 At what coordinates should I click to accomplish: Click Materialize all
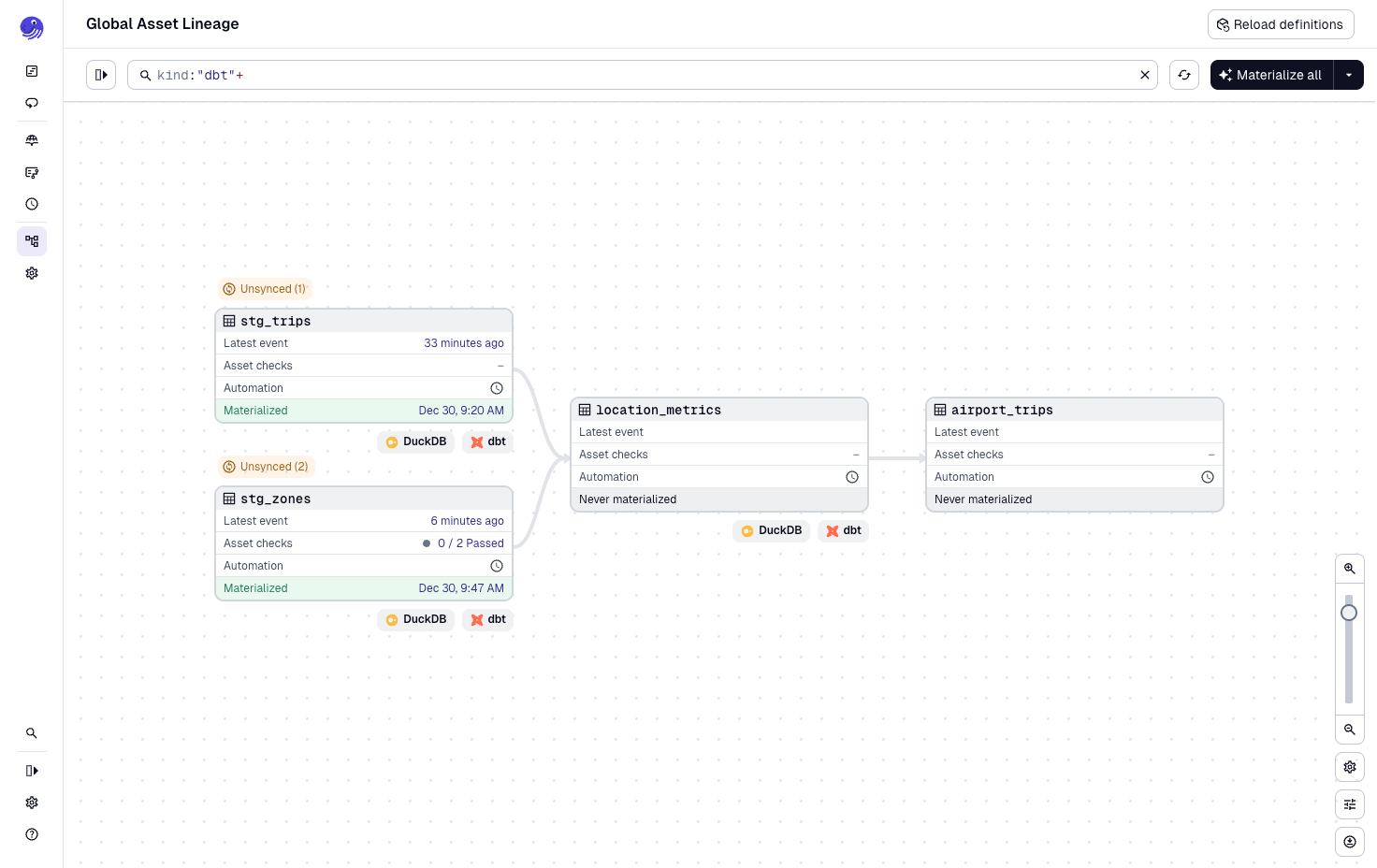[x=1270, y=74]
